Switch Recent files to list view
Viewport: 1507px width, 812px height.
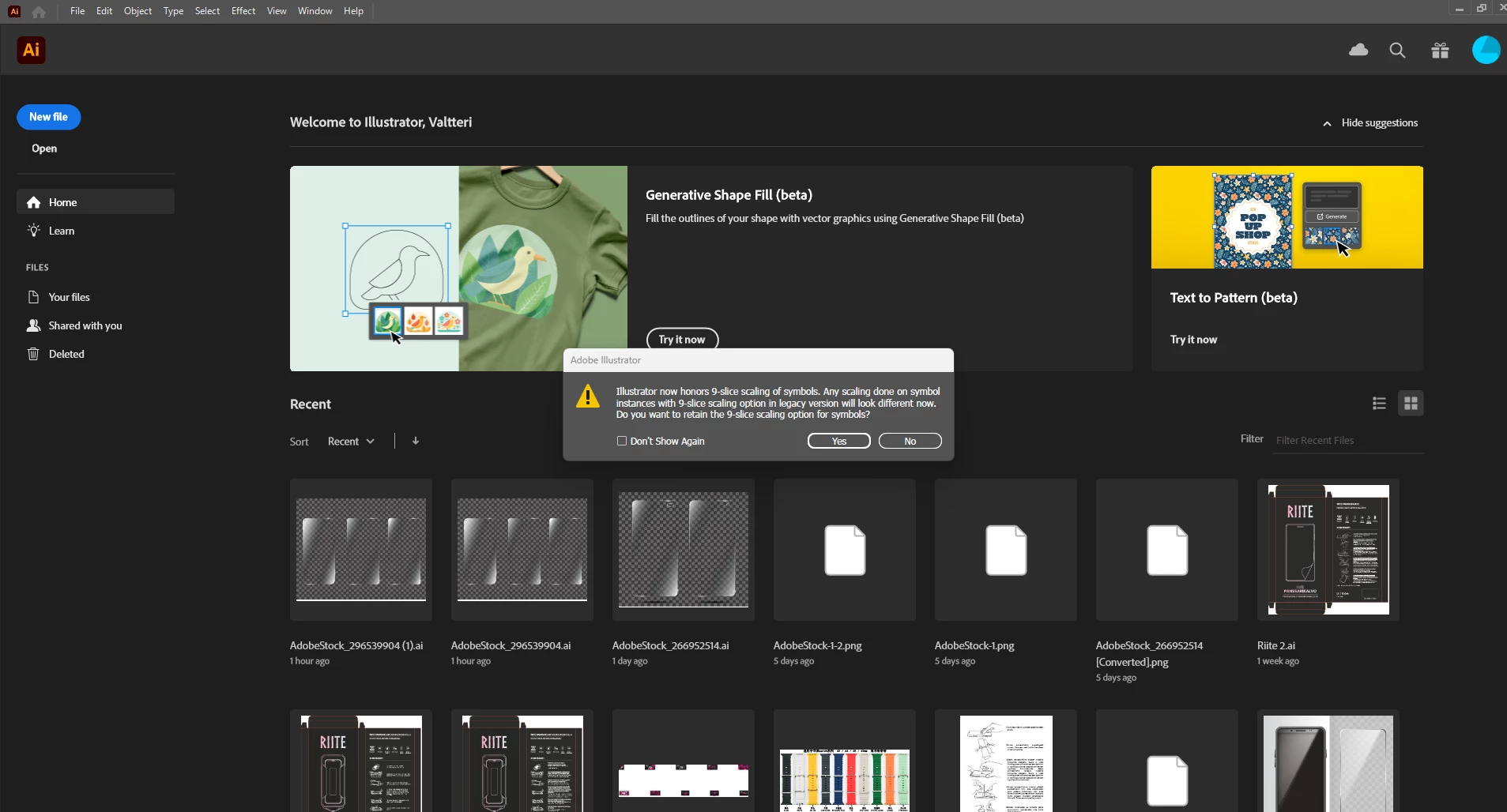1379,404
